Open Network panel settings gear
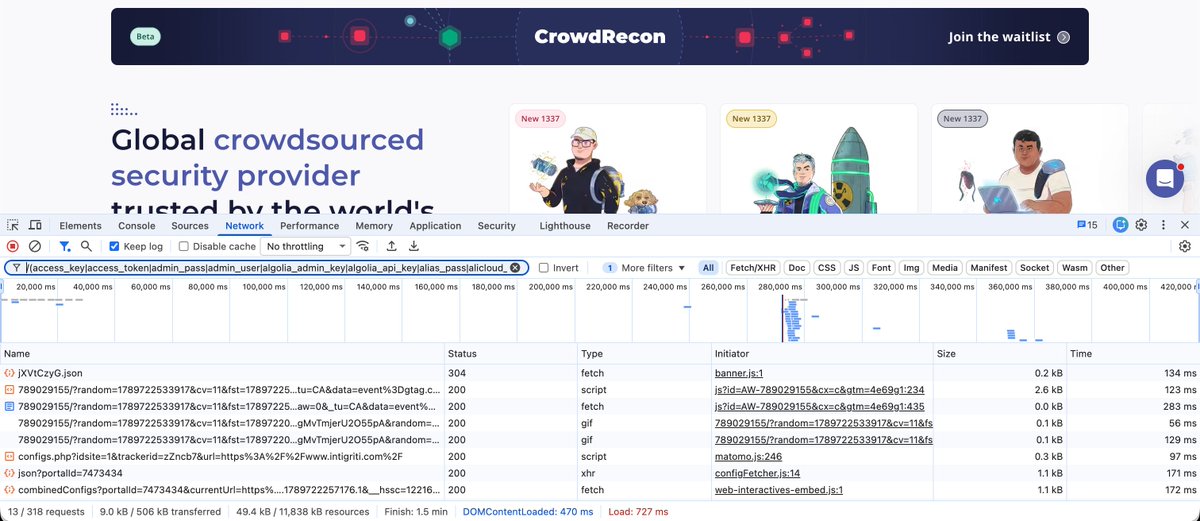Image resolution: width=1200 pixels, height=521 pixels. pyautogui.click(x=1185, y=246)
